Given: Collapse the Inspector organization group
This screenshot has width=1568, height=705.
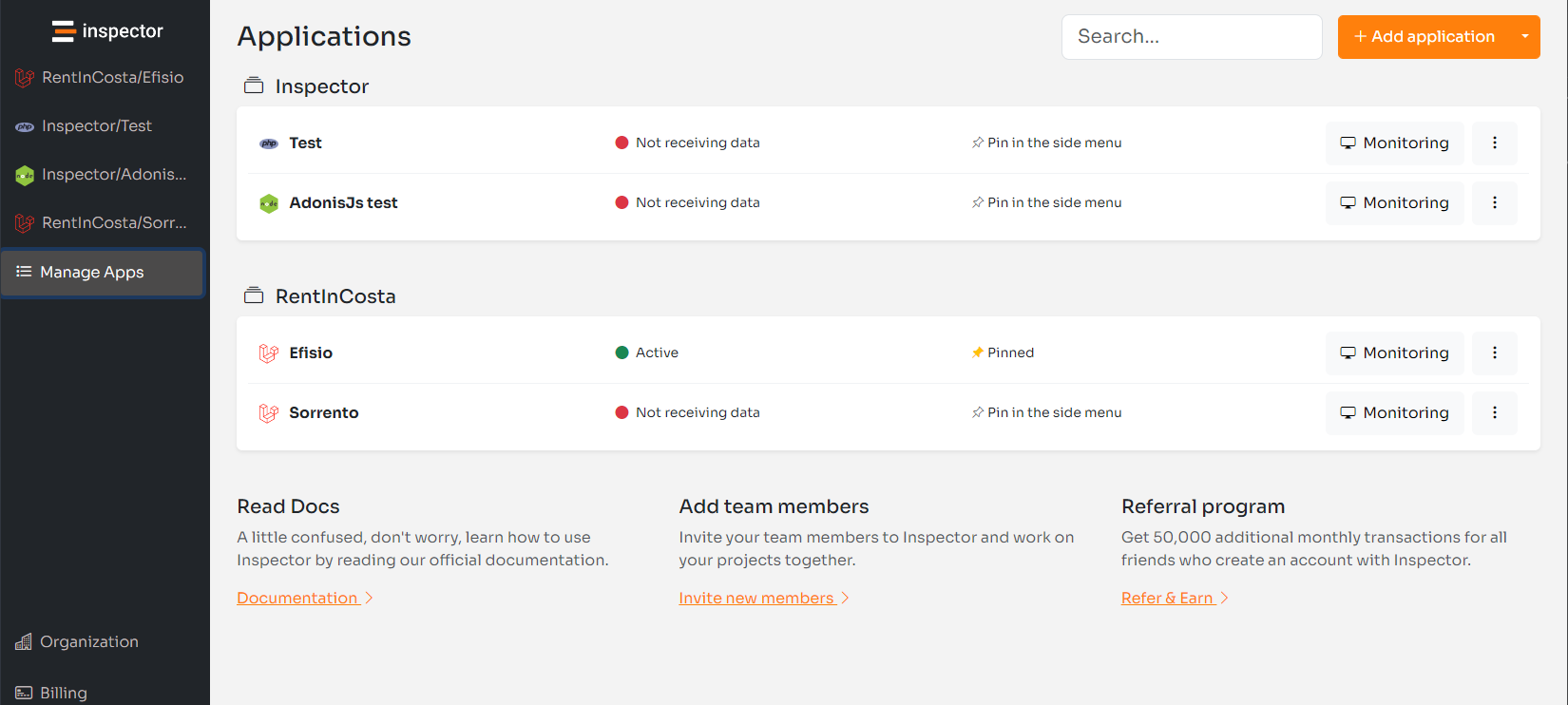Looking at the screenshot, I should pyautogui.click(x=254, y=86).
